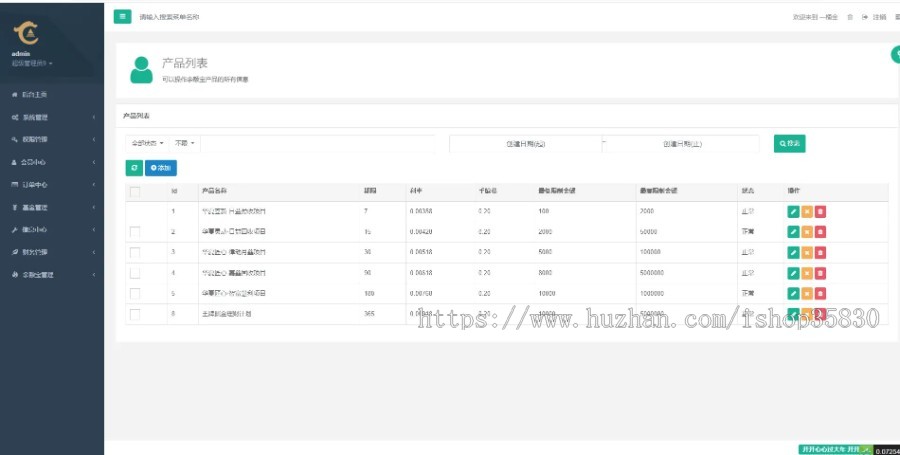Expand the 会员中心 sidebar menu

click(52, 162)
